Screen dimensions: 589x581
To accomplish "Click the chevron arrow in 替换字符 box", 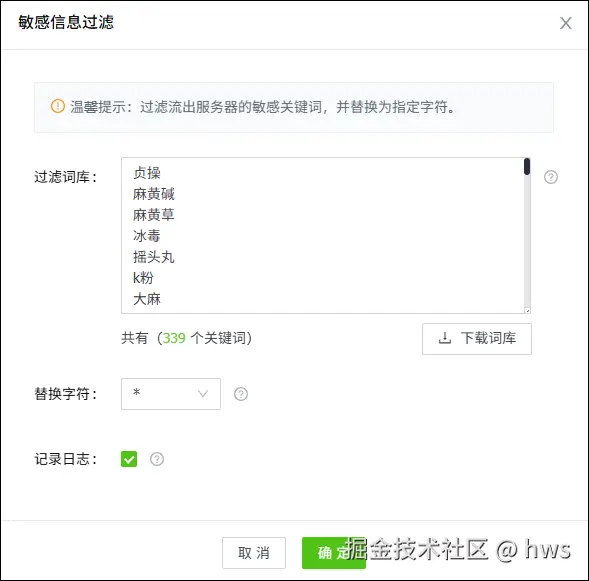I will 203,394.
